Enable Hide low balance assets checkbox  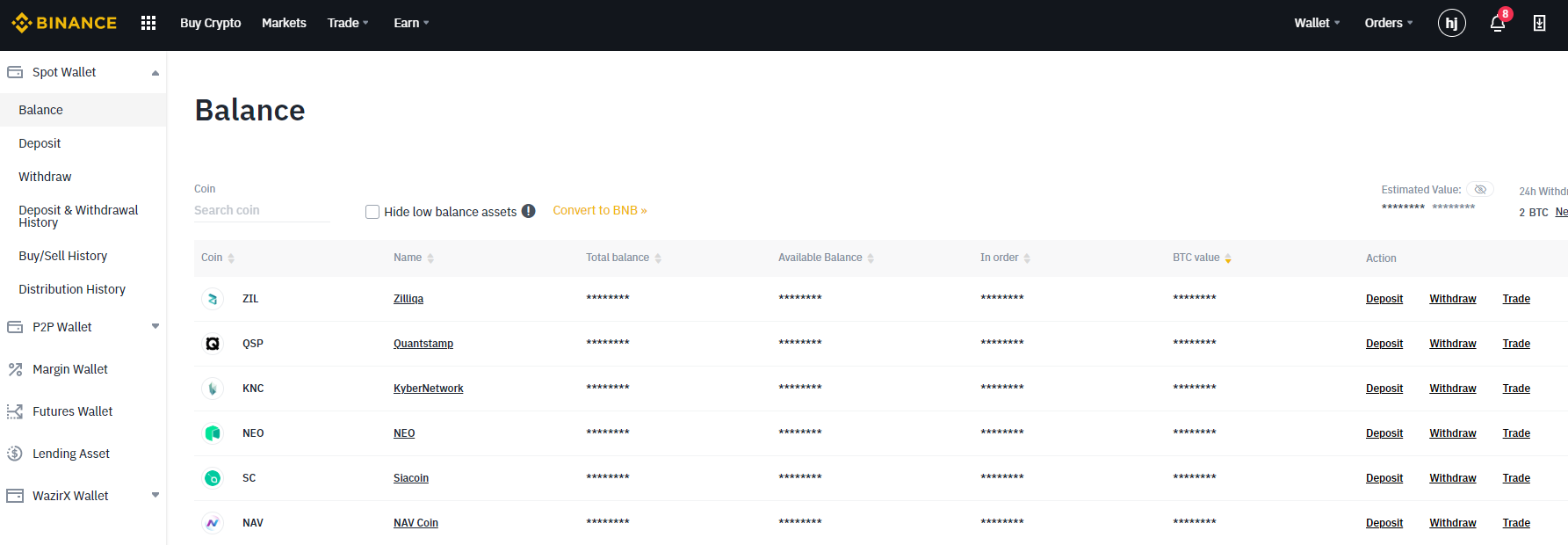(372, 212)
